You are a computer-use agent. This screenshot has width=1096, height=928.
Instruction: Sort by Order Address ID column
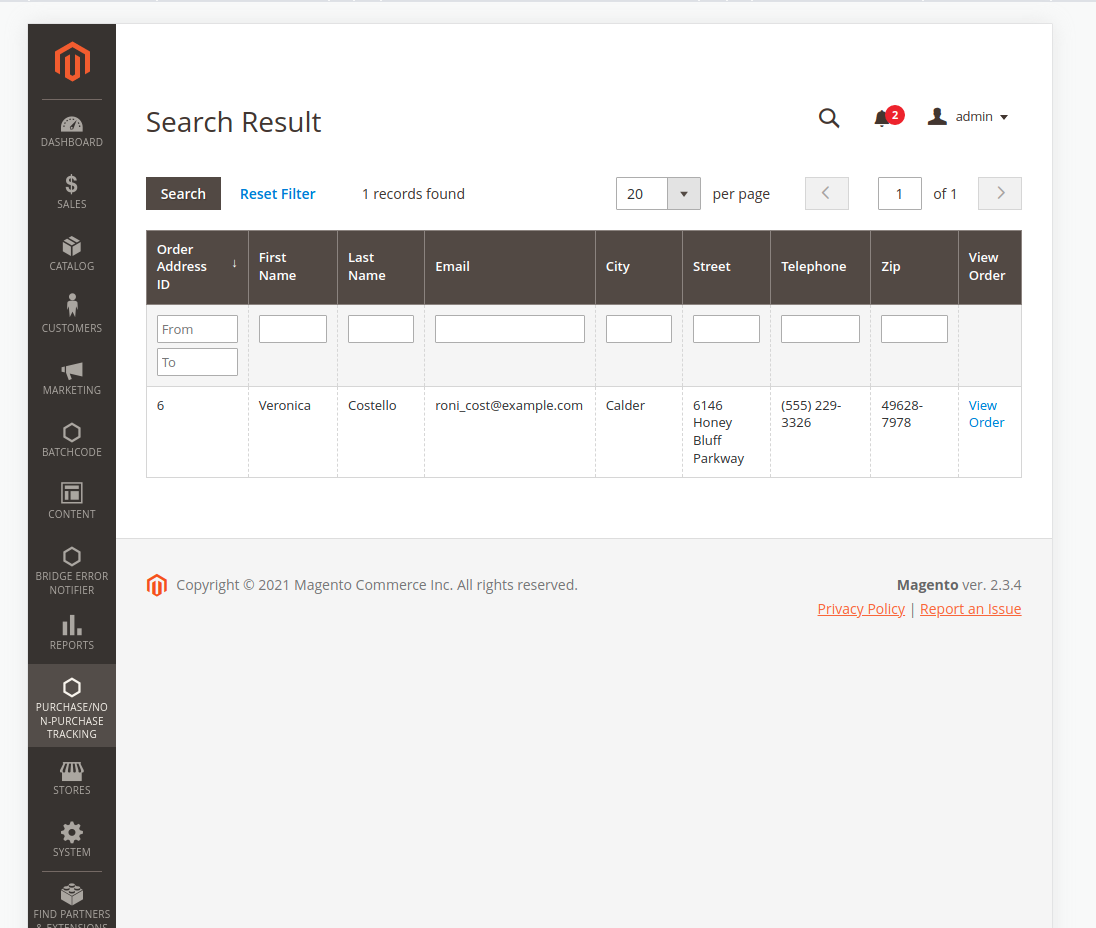197,267
